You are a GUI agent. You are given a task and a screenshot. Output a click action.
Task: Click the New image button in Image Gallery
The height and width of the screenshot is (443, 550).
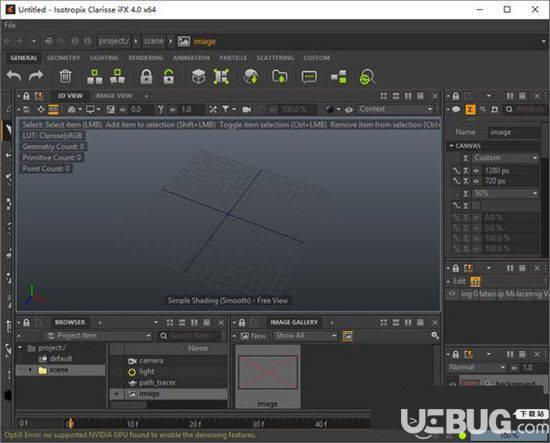coord(253,336)
